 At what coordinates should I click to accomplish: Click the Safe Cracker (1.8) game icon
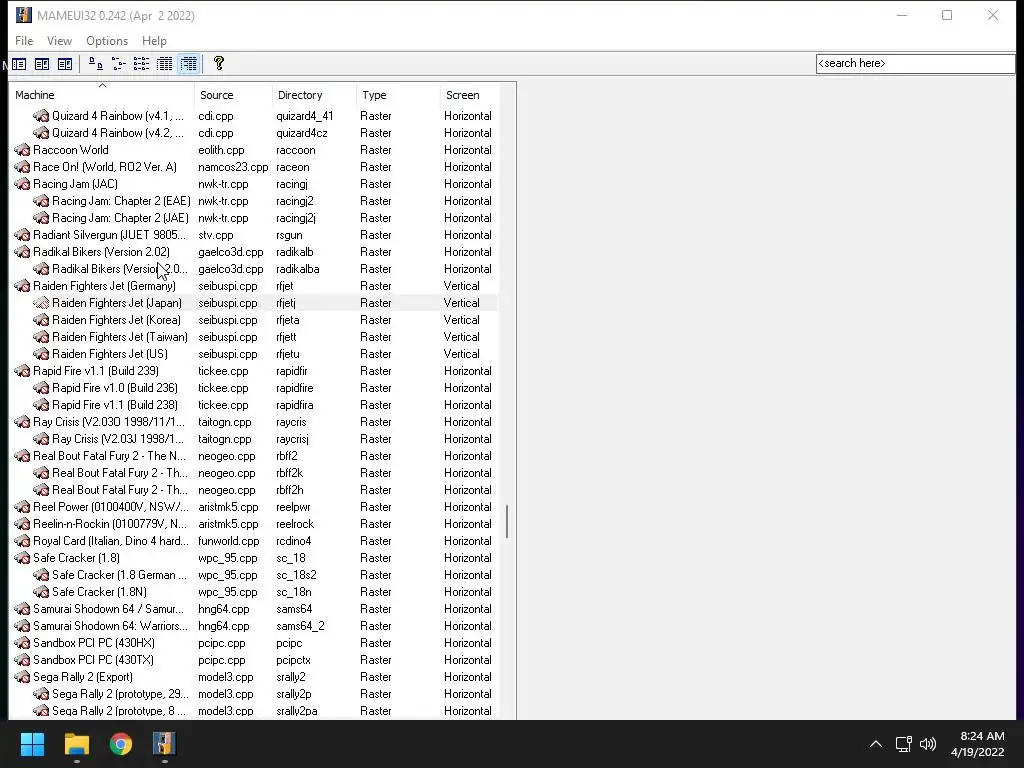(22, 558)
